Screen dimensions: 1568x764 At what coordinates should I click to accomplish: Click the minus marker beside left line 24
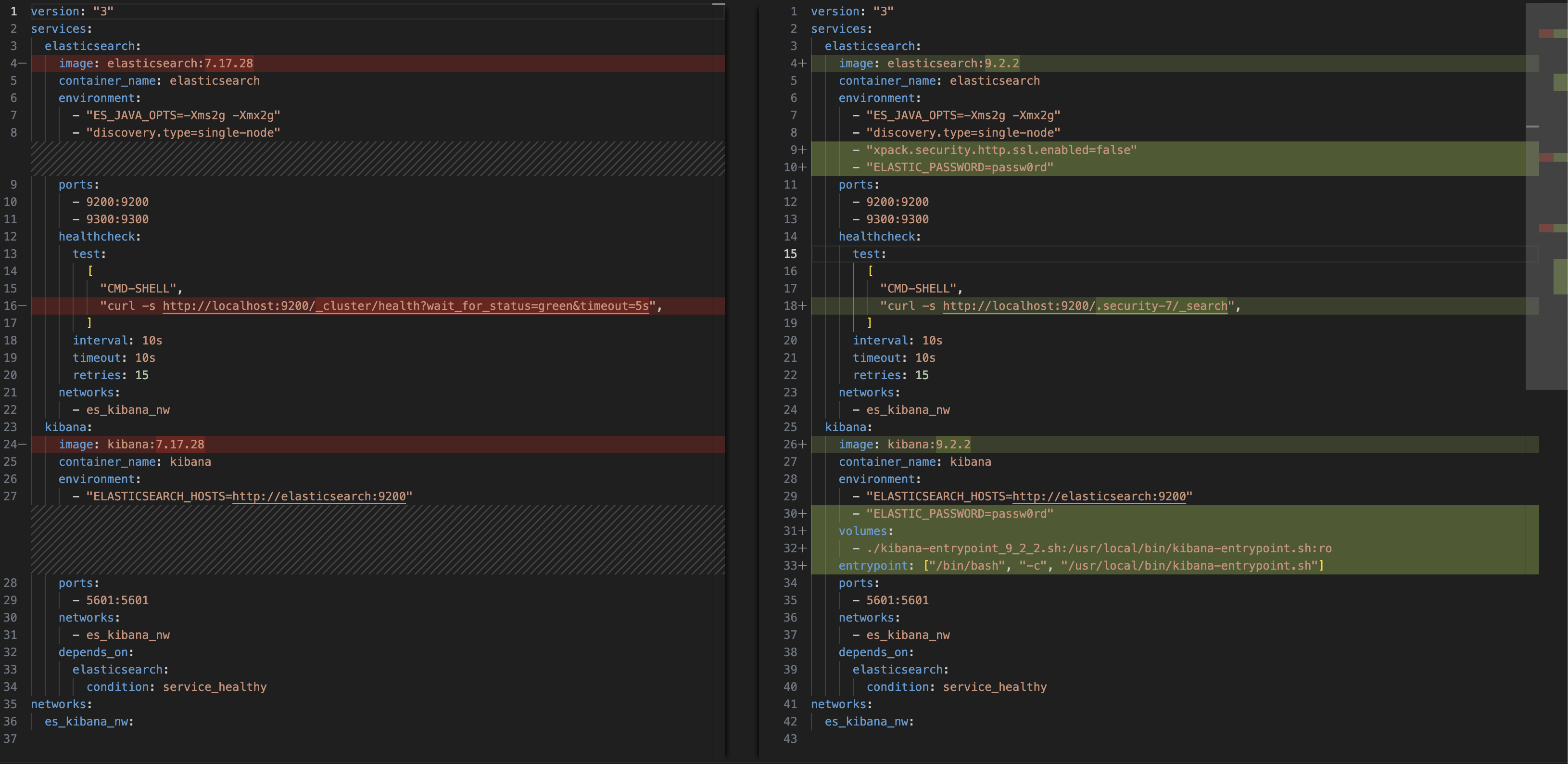coord(23,445)
